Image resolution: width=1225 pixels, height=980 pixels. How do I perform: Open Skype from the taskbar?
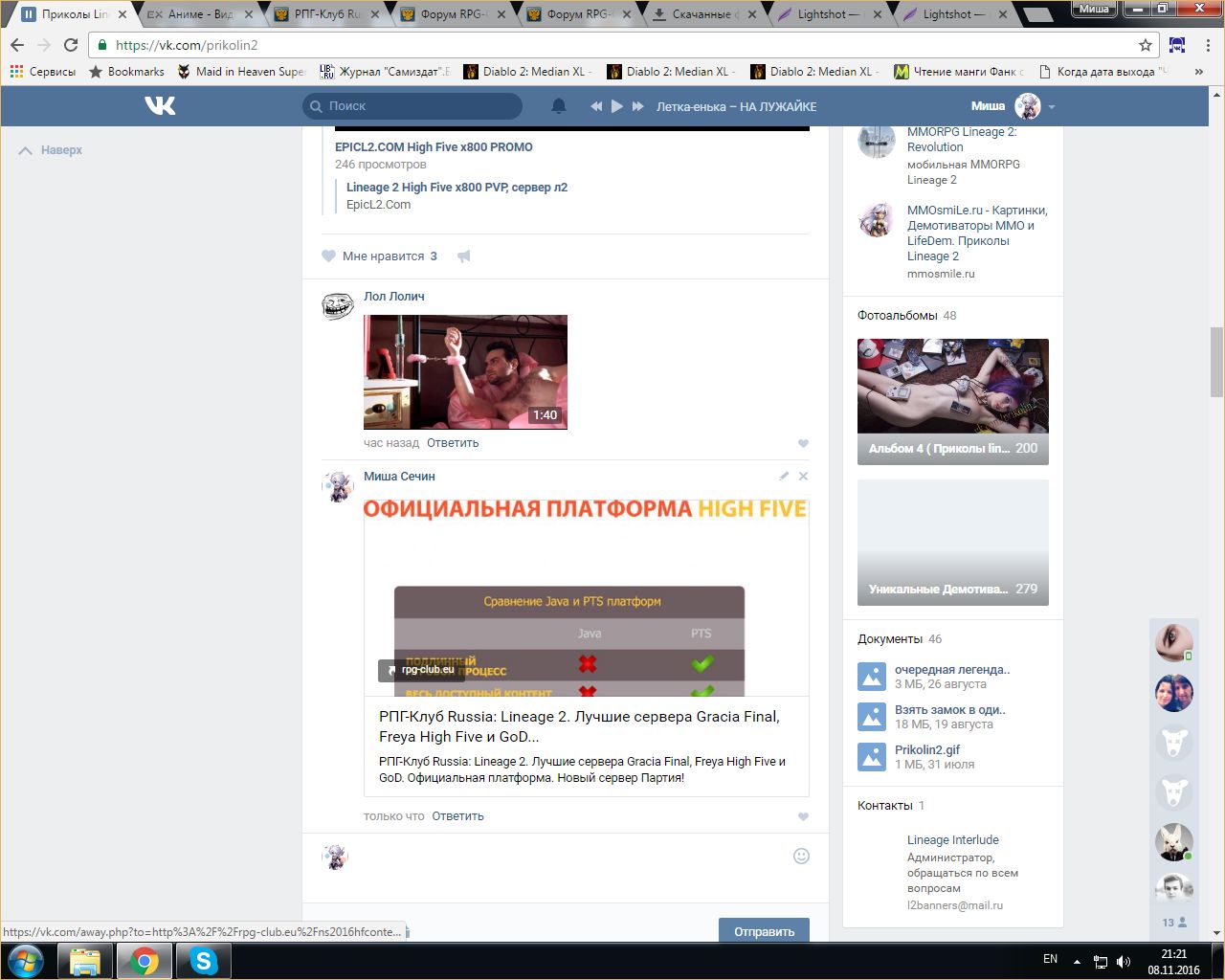pos(203,961)
